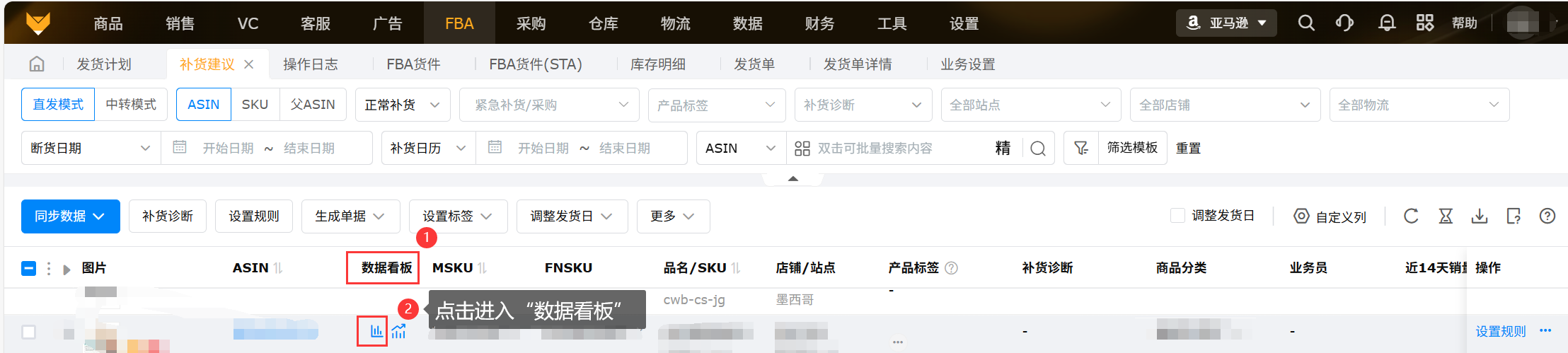1568x353 pixels.
Task: Switch dimension to ASIN
Action: 204,105
